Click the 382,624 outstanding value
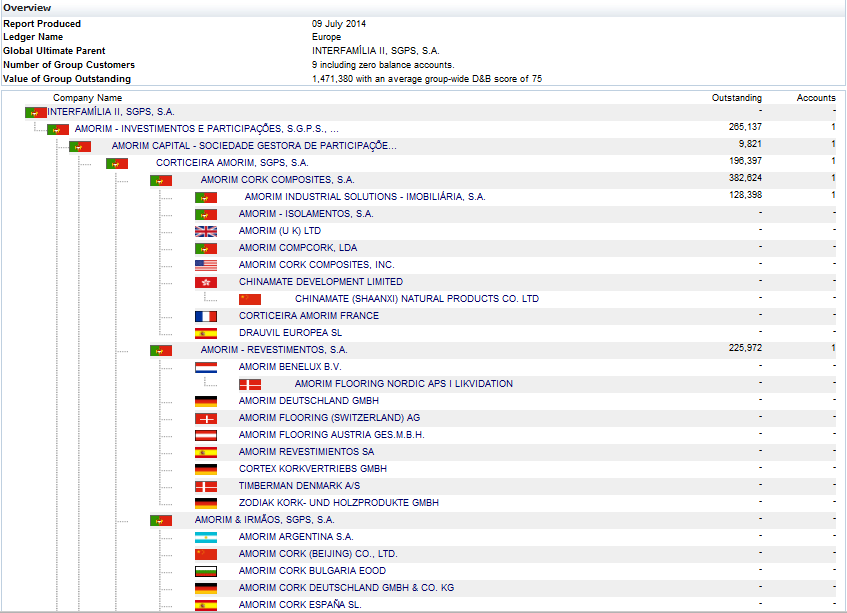Image resolution: width=847 pixels, height=613 pixels. pos(745,178)
